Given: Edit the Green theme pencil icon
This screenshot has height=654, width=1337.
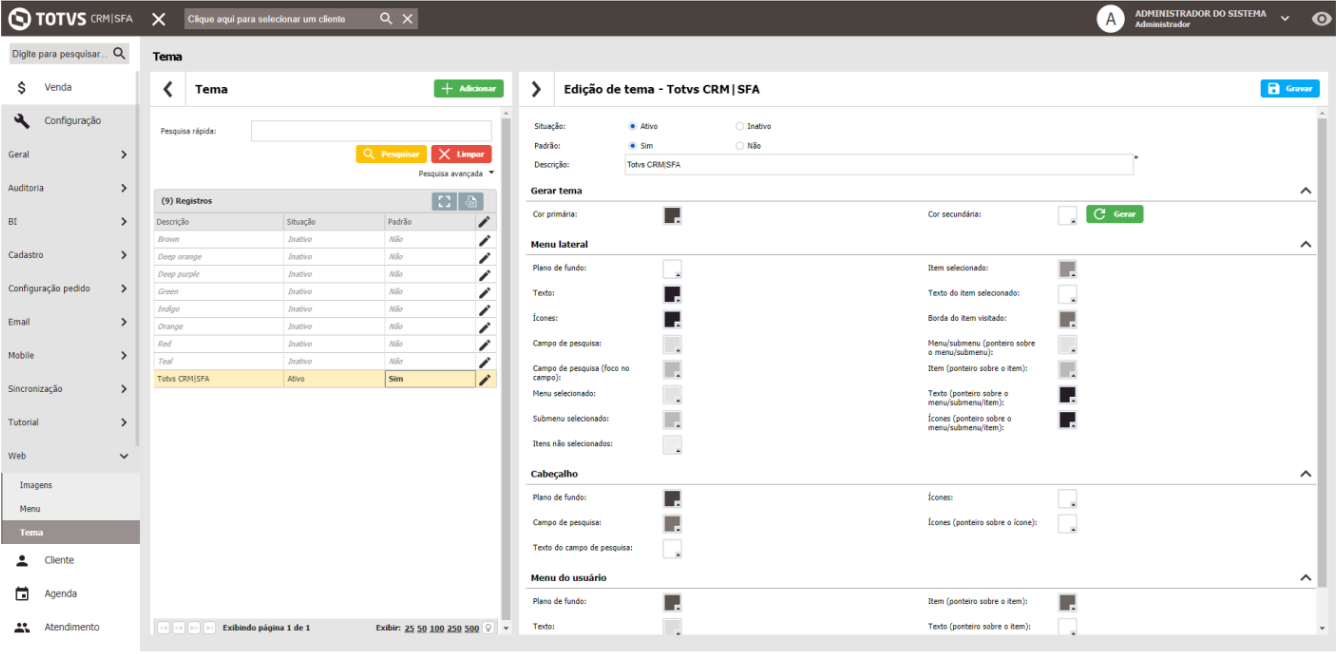Looking at the screenshot, I should tap(485, 292).
